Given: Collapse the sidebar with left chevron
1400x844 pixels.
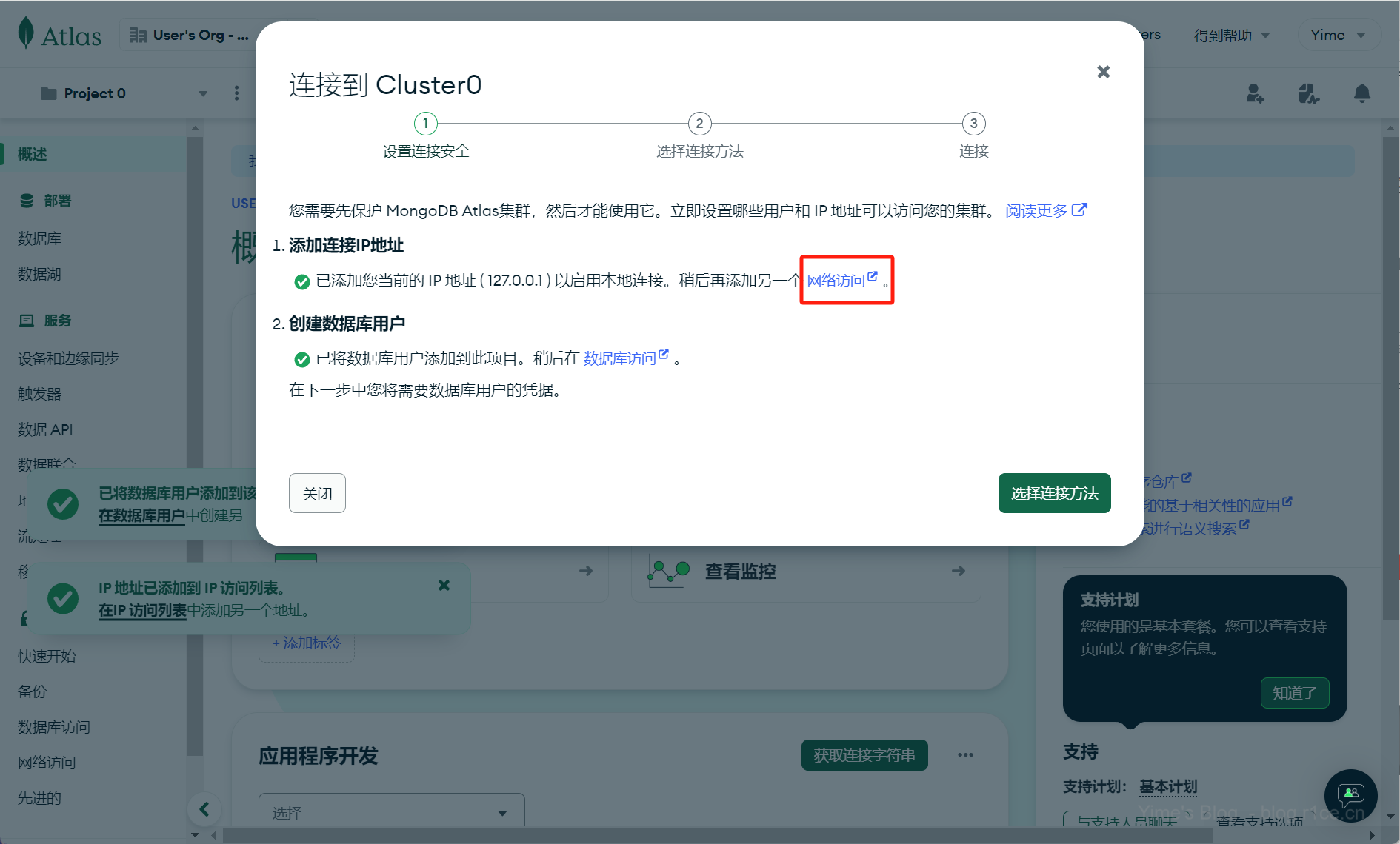Looking at the screenshot, I should pyautogui.click(x=204, y=809).
